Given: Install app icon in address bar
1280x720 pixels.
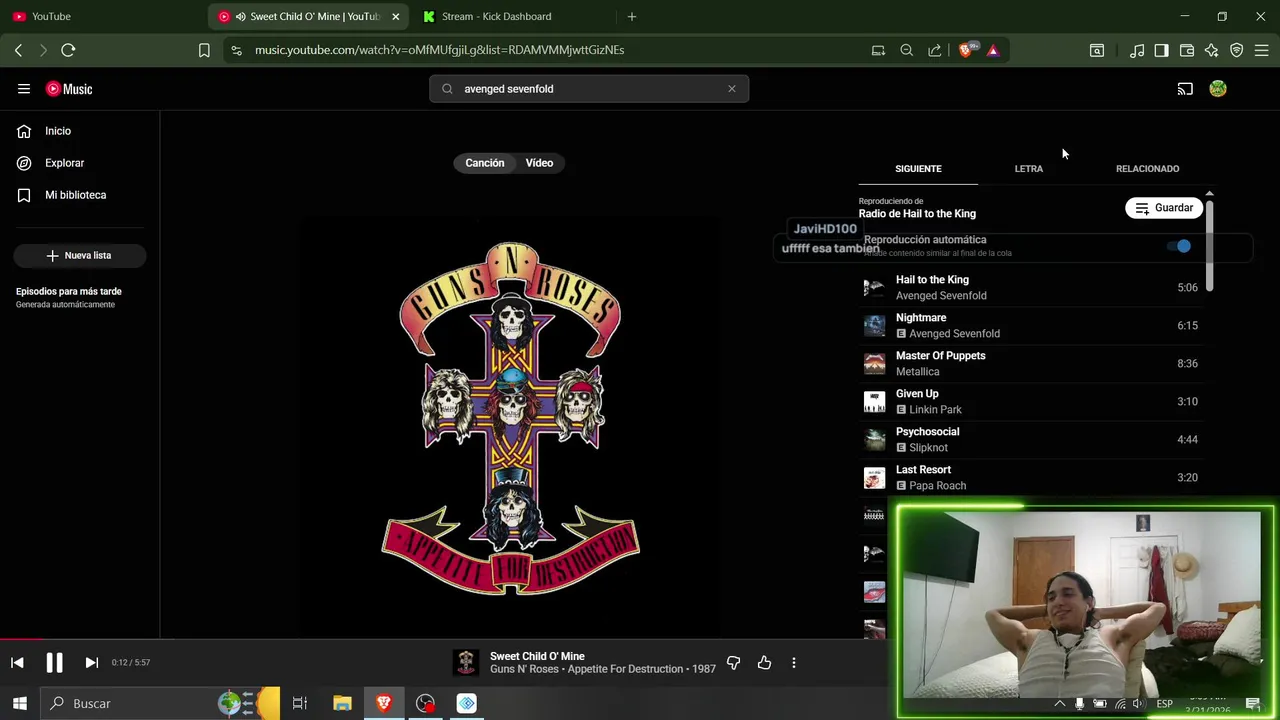Looking at the screenshot, I should coord(878,50).
